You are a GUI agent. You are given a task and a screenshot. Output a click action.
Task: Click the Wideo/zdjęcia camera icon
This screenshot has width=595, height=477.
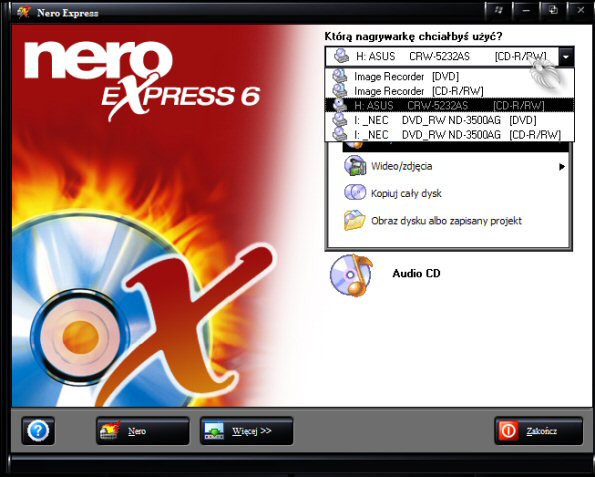[x=355, y=166]
